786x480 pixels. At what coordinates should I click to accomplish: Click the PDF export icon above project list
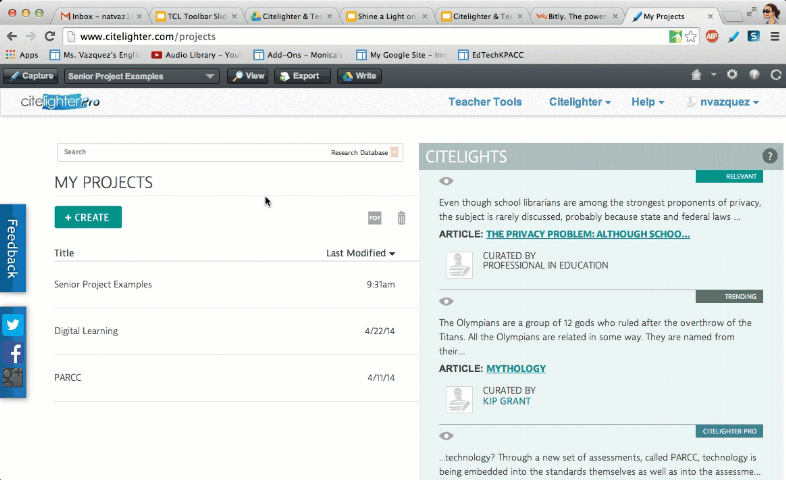374,218
